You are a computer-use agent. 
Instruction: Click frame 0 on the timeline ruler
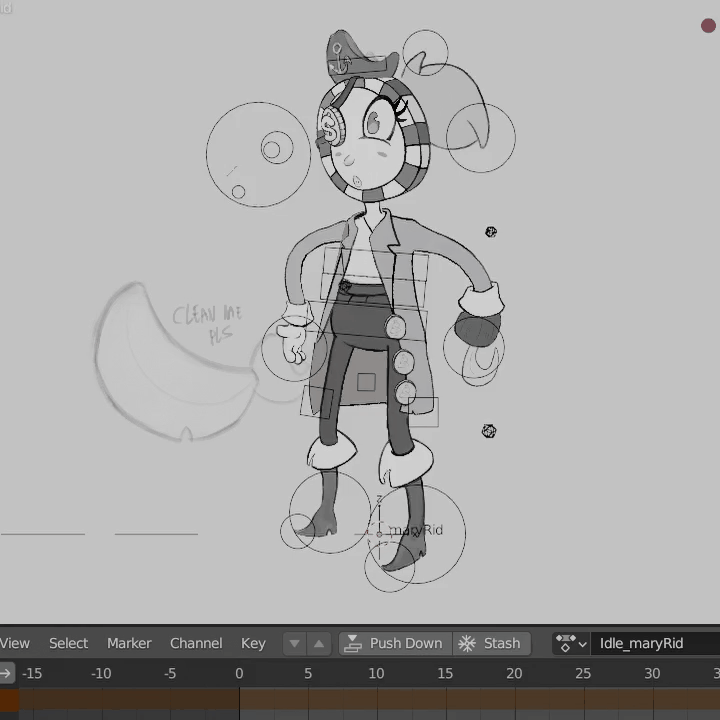[239, 673]
